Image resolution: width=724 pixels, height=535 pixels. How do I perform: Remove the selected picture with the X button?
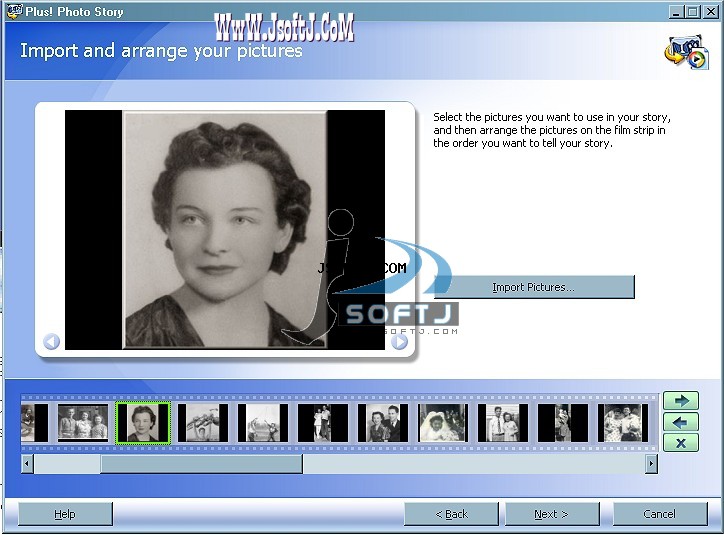coord(681,443)
